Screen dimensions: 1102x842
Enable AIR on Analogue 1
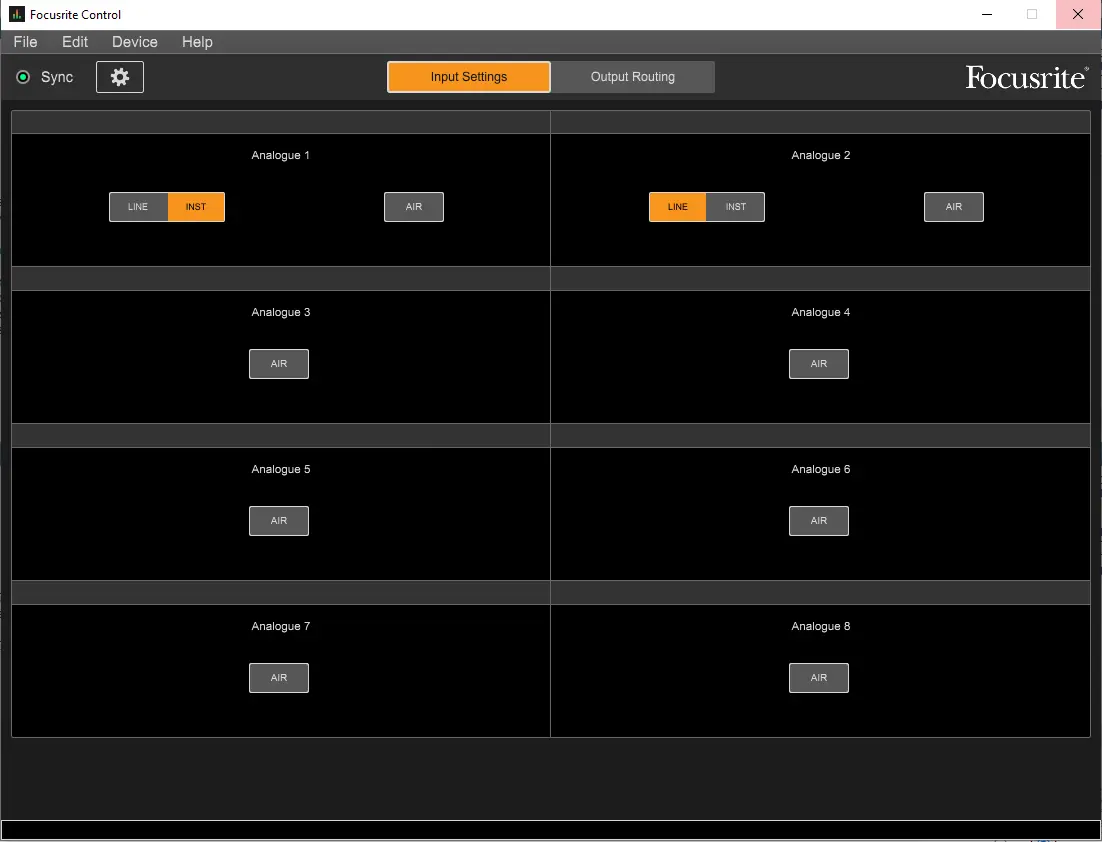tap(414, 207)
